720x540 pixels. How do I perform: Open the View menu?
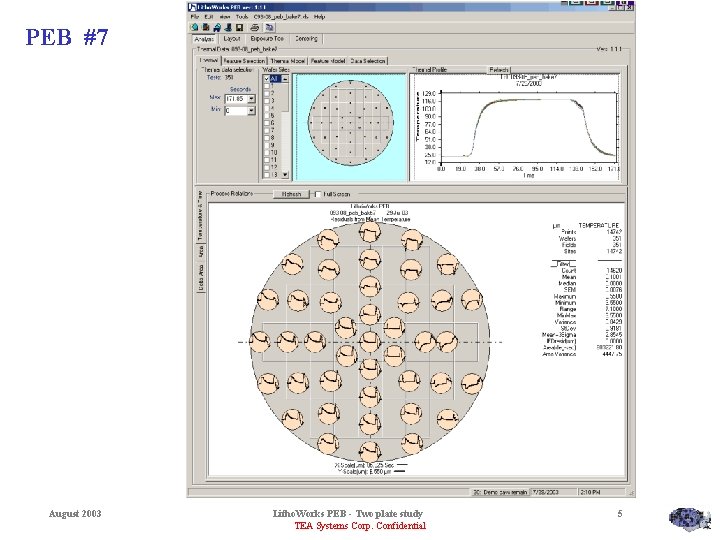tap(225, 17)
